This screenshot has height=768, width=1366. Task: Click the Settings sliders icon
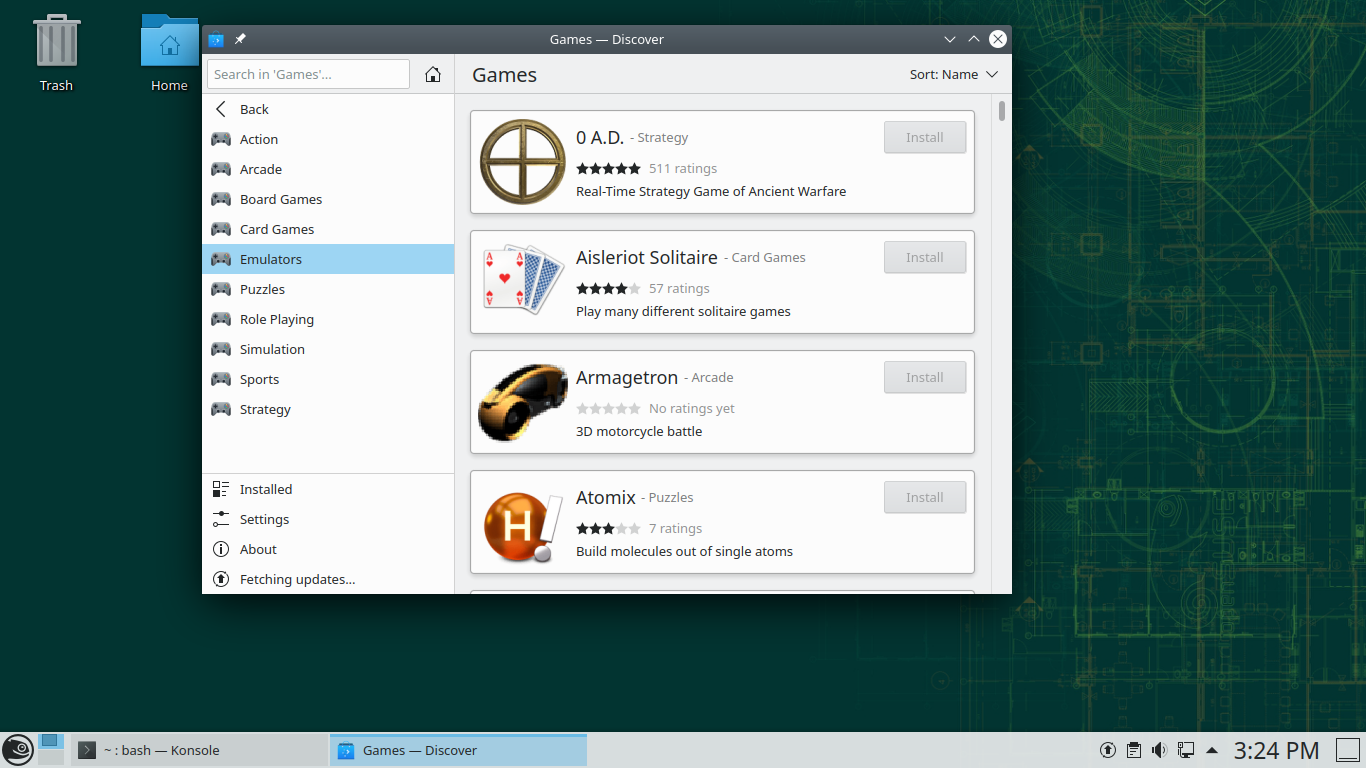tap(221, 519)
